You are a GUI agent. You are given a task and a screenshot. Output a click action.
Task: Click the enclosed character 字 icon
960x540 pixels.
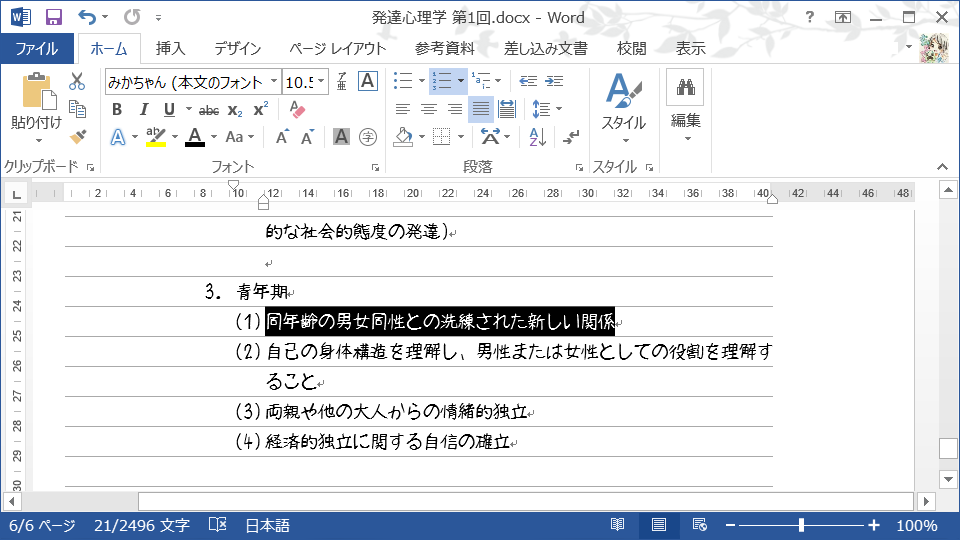368,136
